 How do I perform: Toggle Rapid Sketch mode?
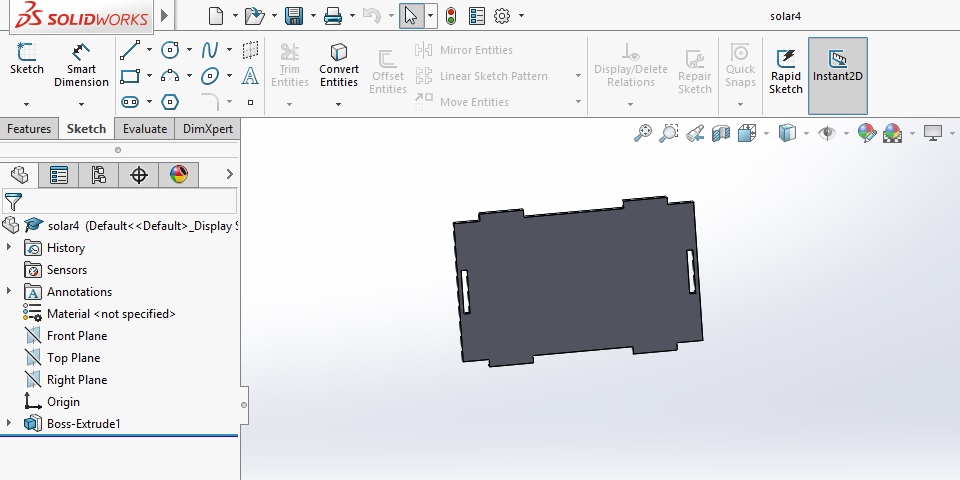pos(786,72)
